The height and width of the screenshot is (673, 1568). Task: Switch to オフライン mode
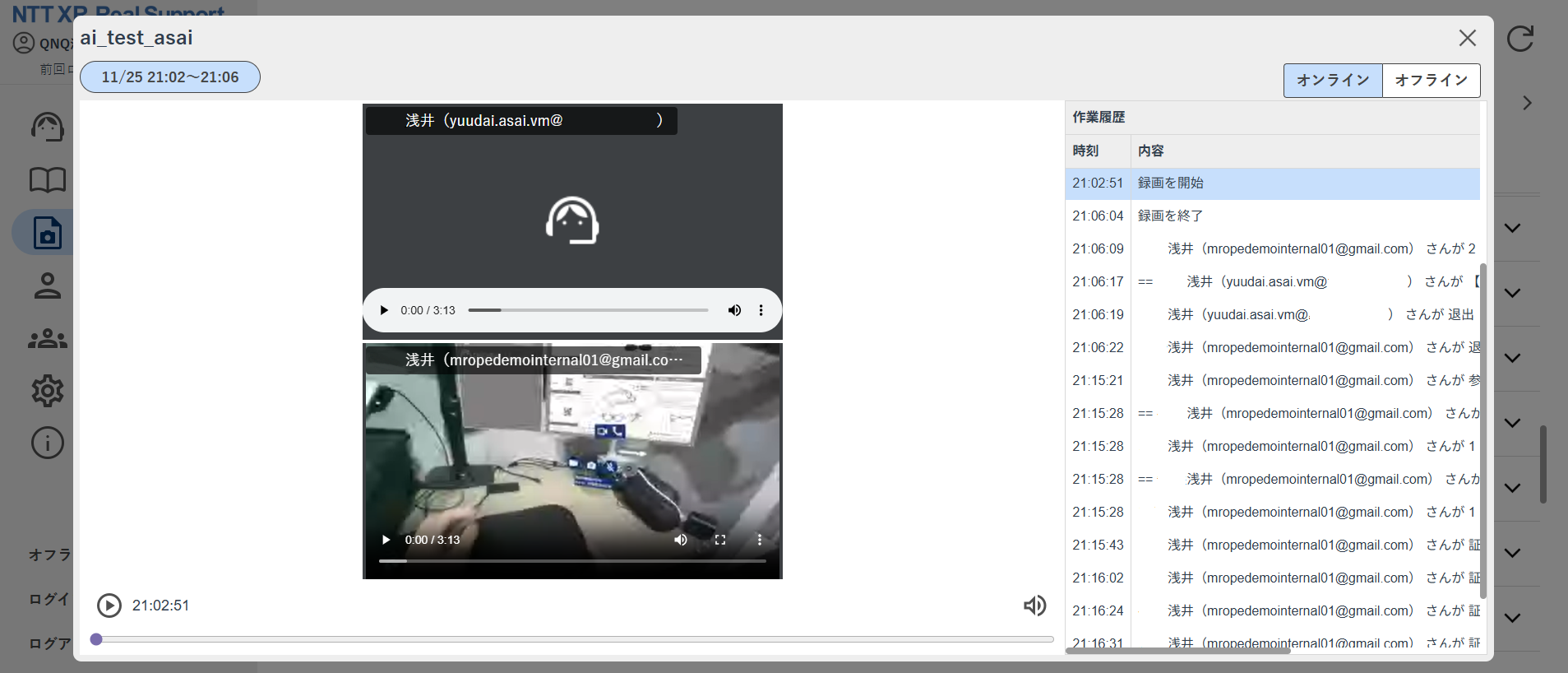[x=1431, y=81]
